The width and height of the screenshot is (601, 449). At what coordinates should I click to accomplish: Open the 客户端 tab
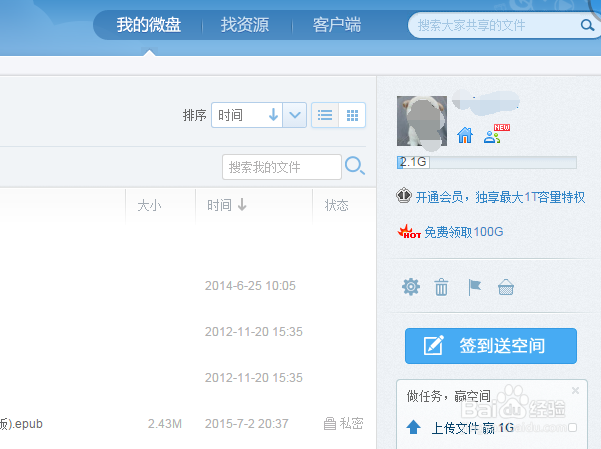point(337,25)
